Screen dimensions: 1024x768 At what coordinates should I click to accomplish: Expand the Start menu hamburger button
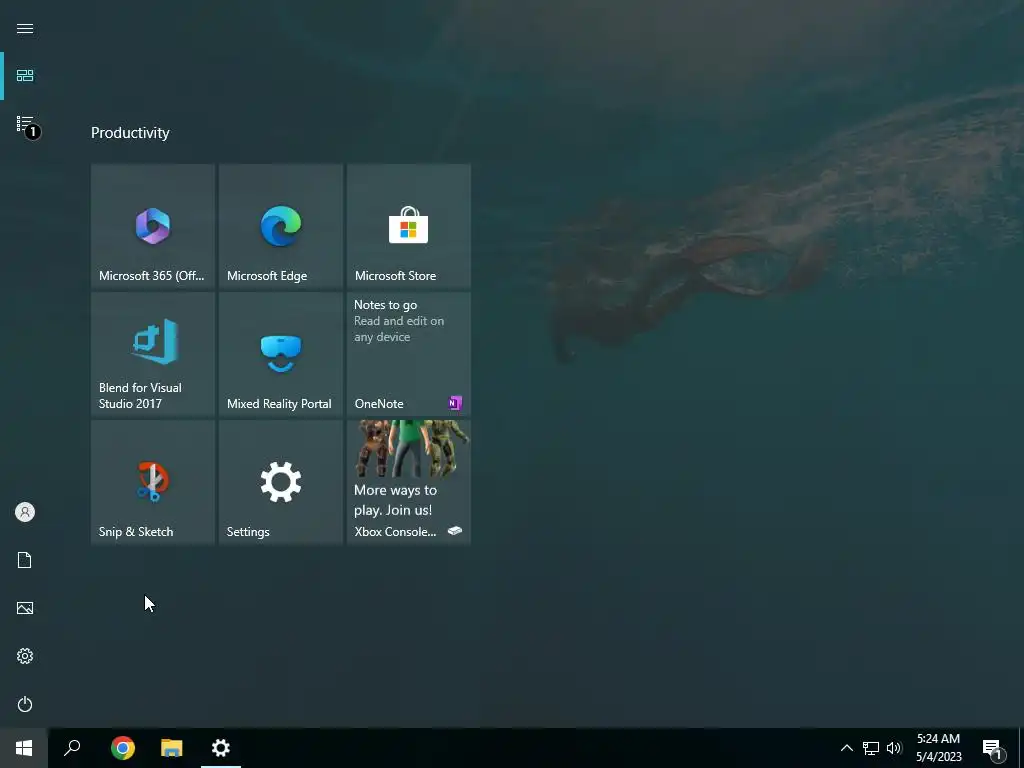coord(25,28)
